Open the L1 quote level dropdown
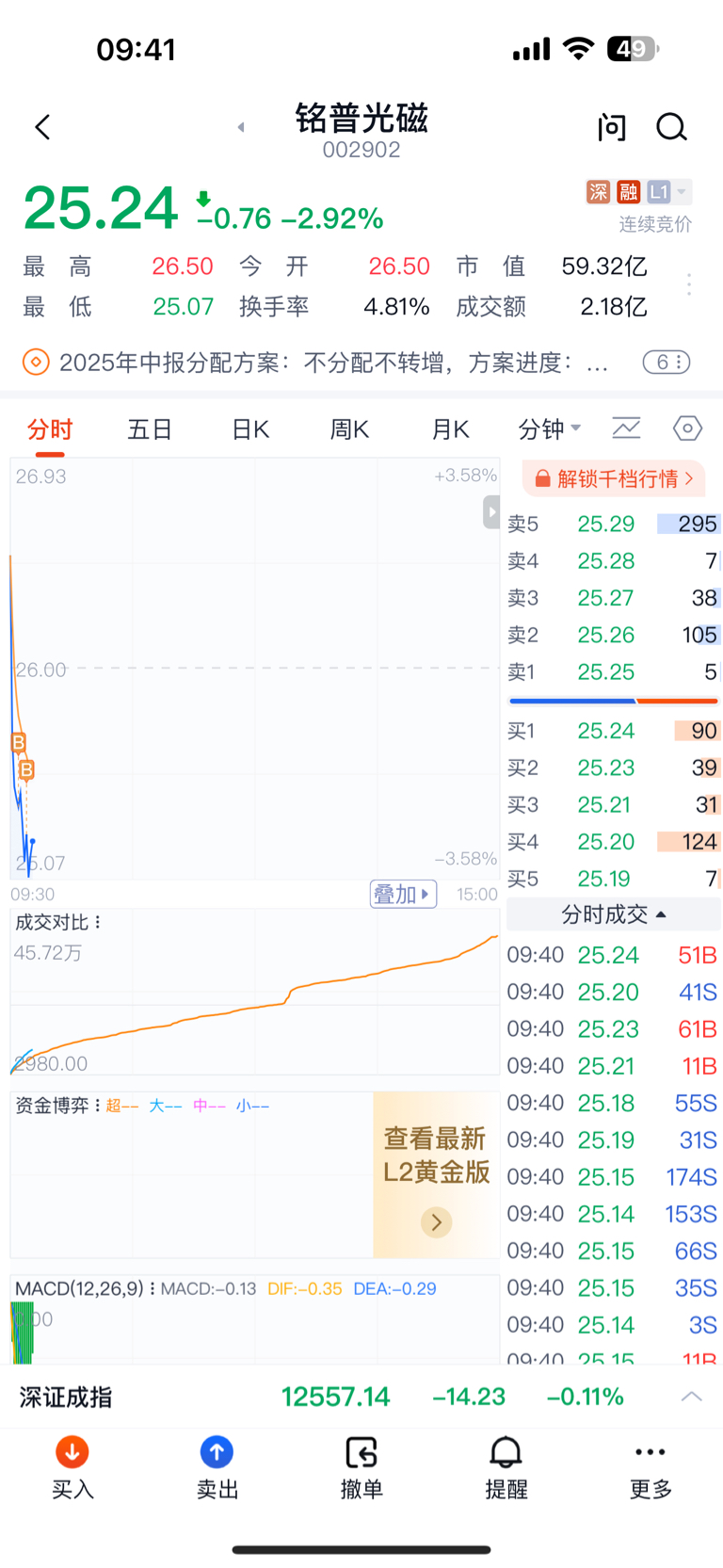 tap(668, 192)
